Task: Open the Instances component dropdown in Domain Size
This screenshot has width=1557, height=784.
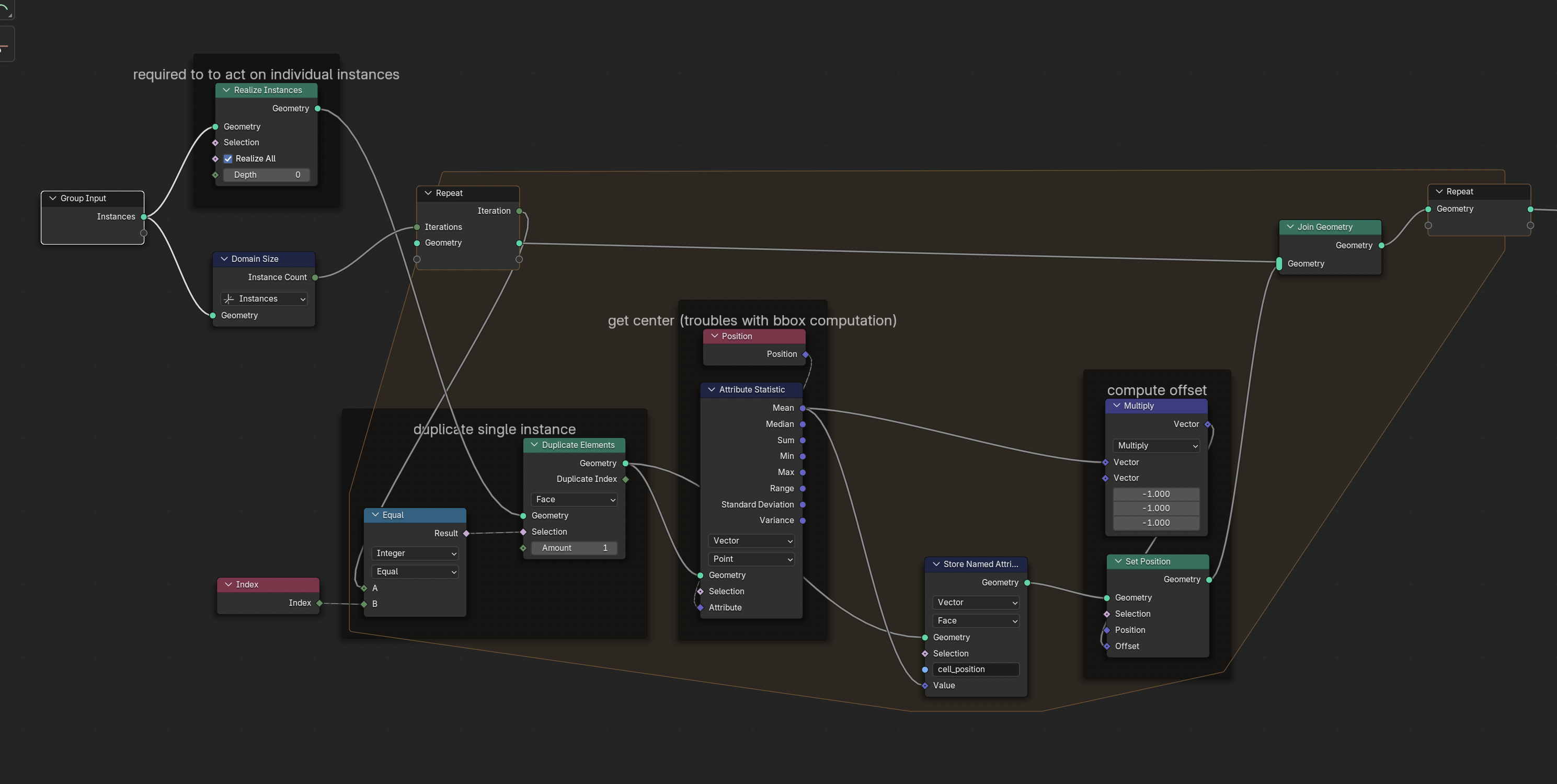Action: (264, 298)
